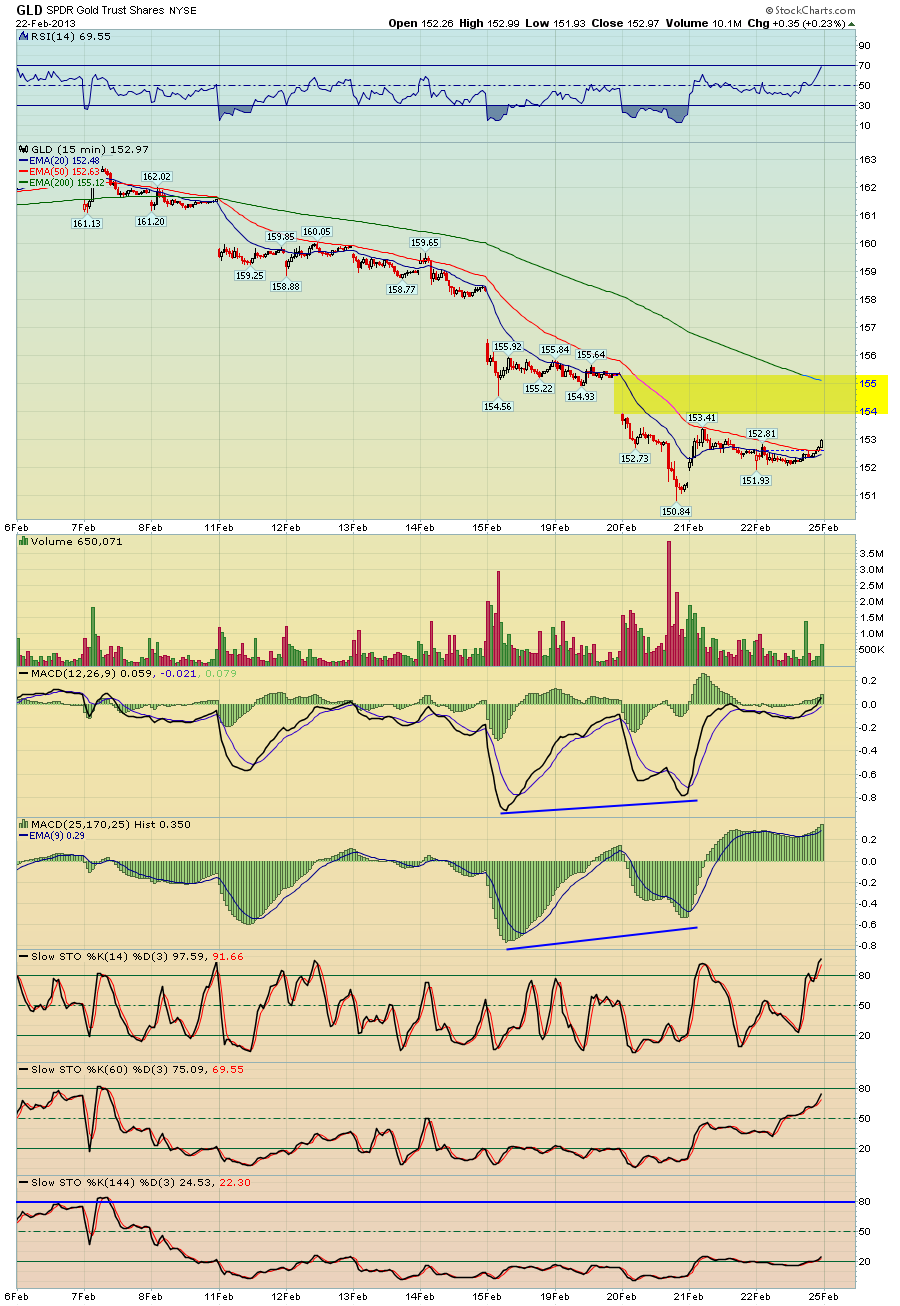Click the 155.22 price low label
Screen dimensions: 900x1306
click(539, 388)
